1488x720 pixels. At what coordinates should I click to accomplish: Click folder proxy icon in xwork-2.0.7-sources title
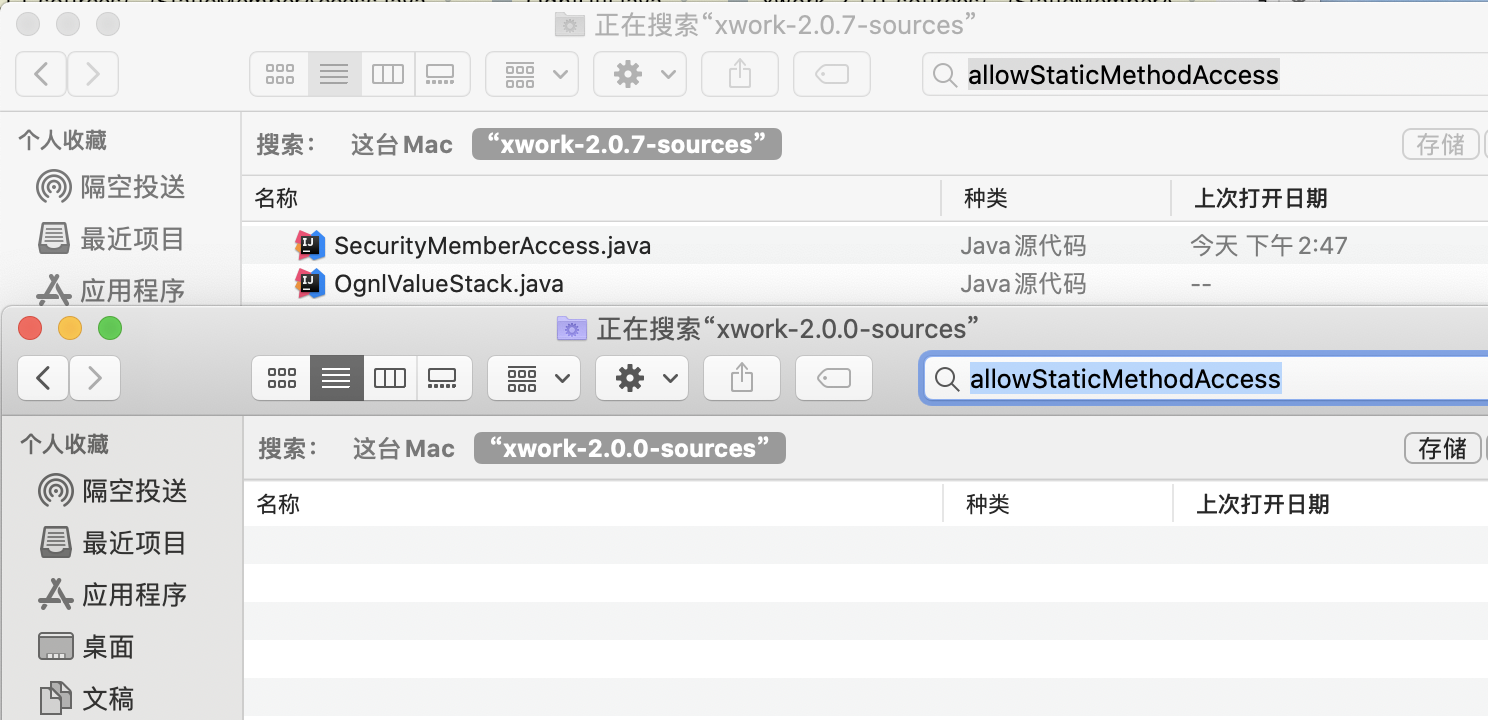pos(569,24)
